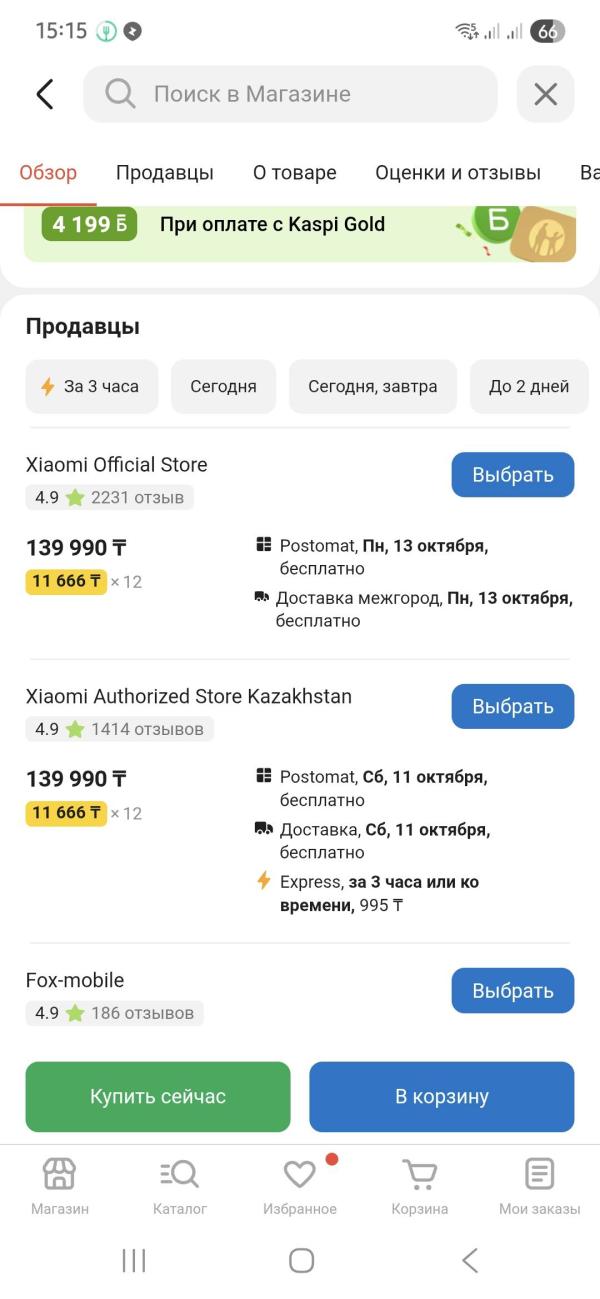Open the Каталог icon
This screenshot has width=600, height=1299.
point(180,1174)
